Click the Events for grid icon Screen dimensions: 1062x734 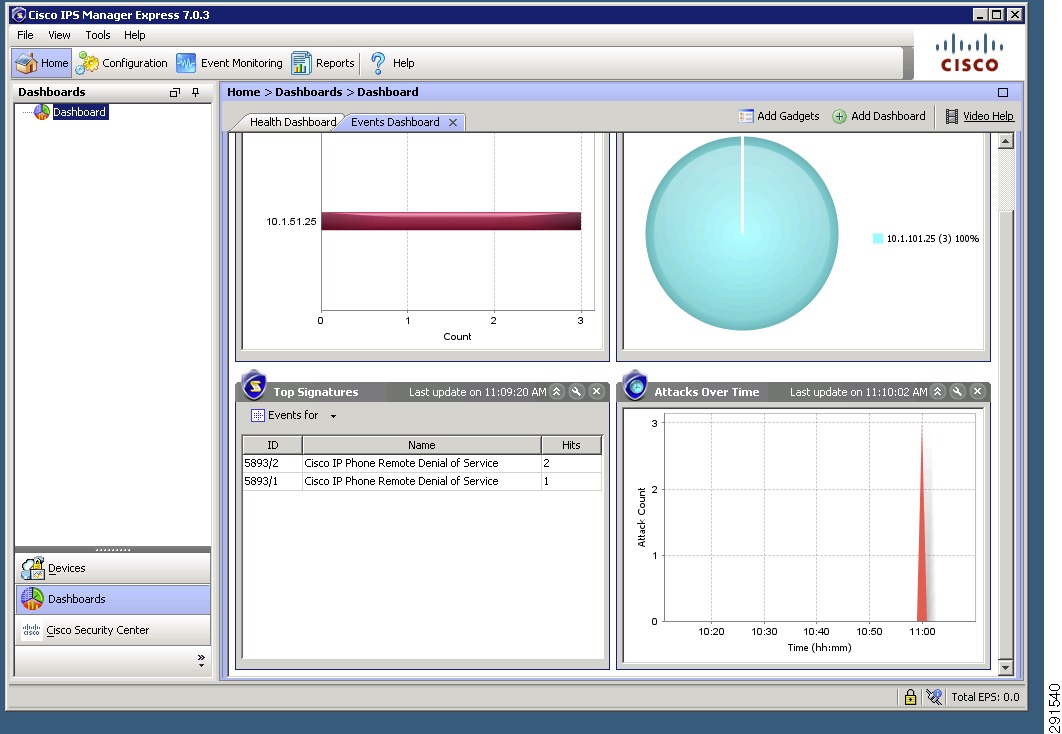(257, 416)
